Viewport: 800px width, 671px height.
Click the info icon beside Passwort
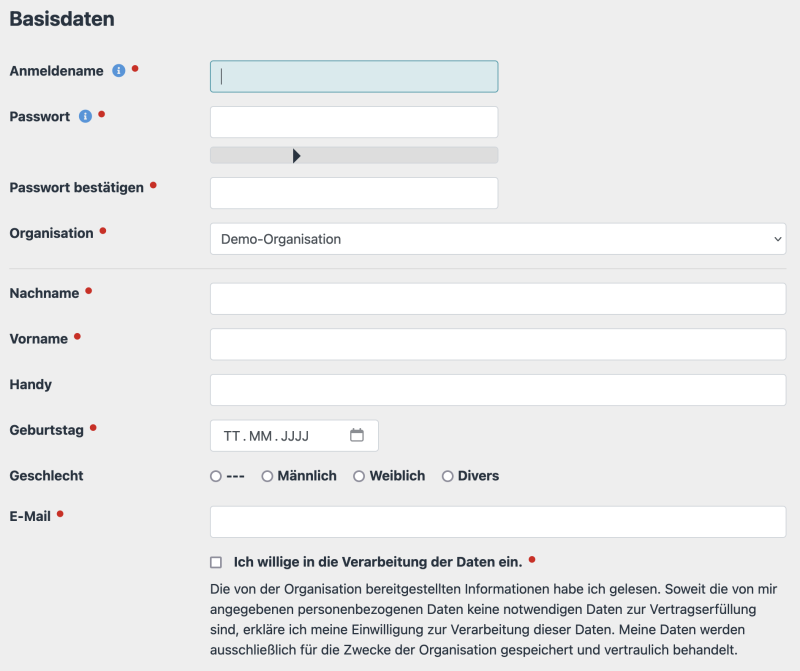(87, 116)
